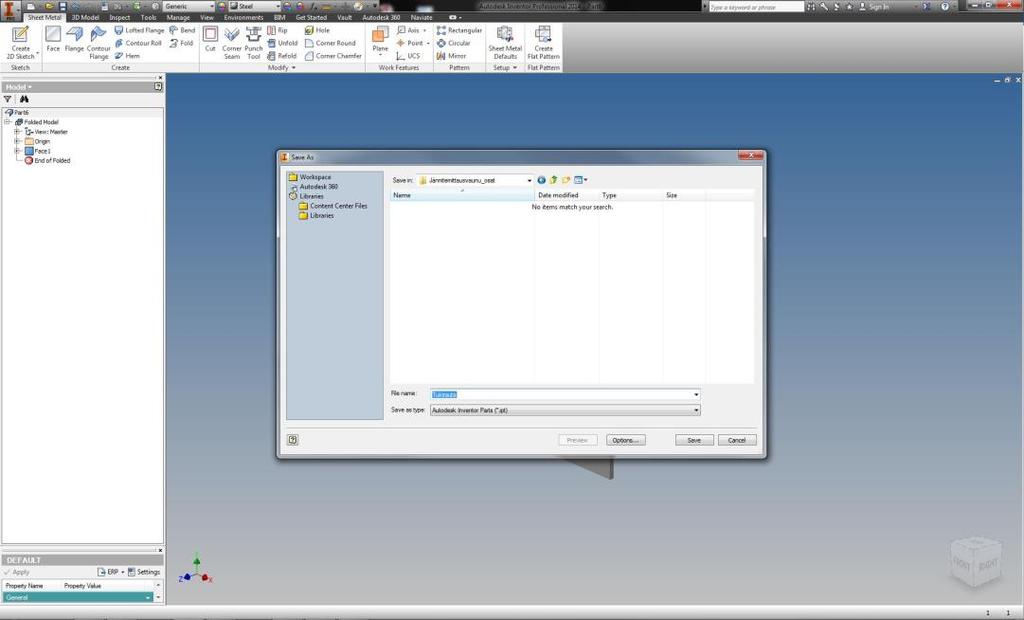The image size is (1024, 620).
Task: Select the Fold tool
Action: (x=182, y=43)
